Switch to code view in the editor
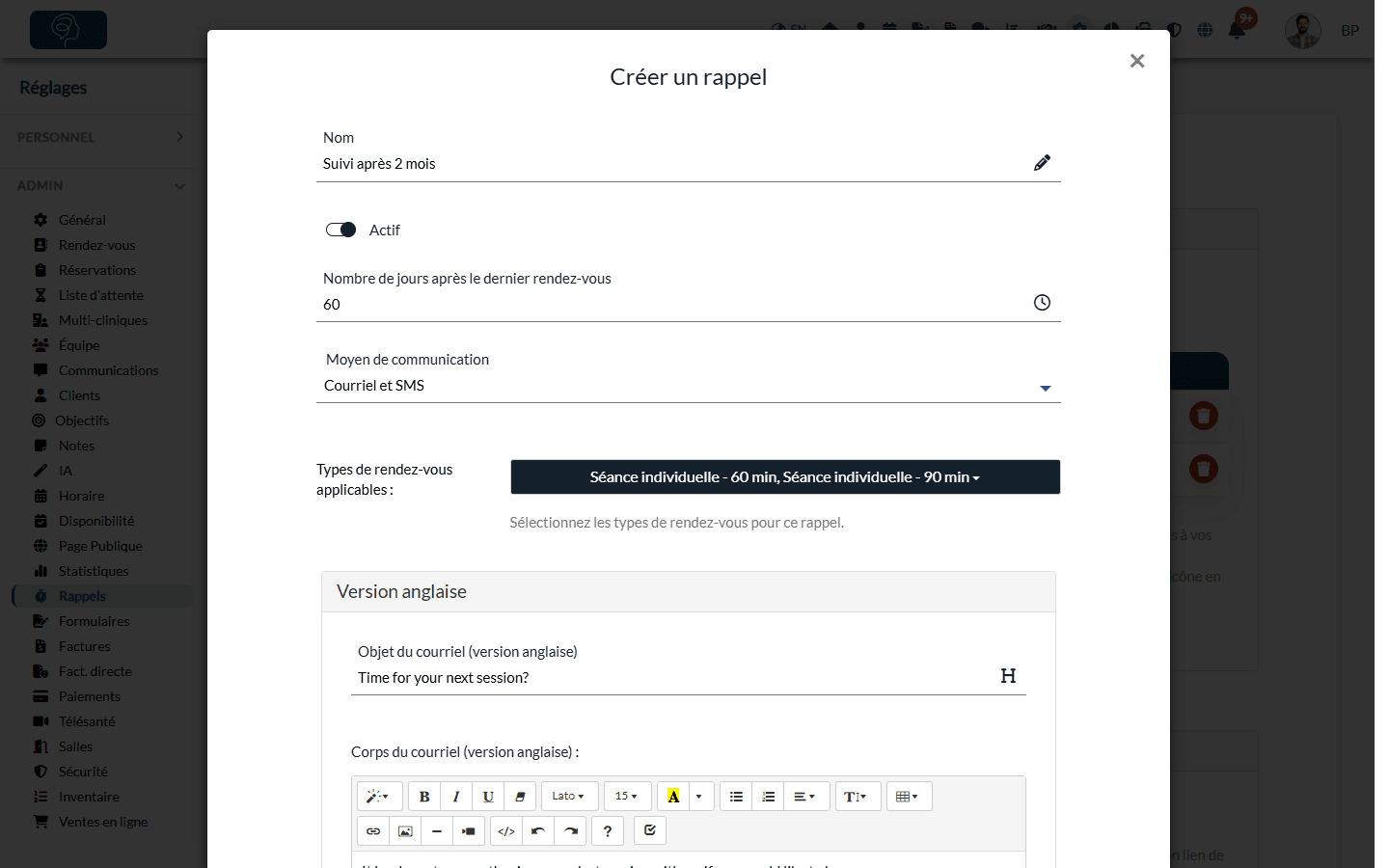 [x=506, y=831]
